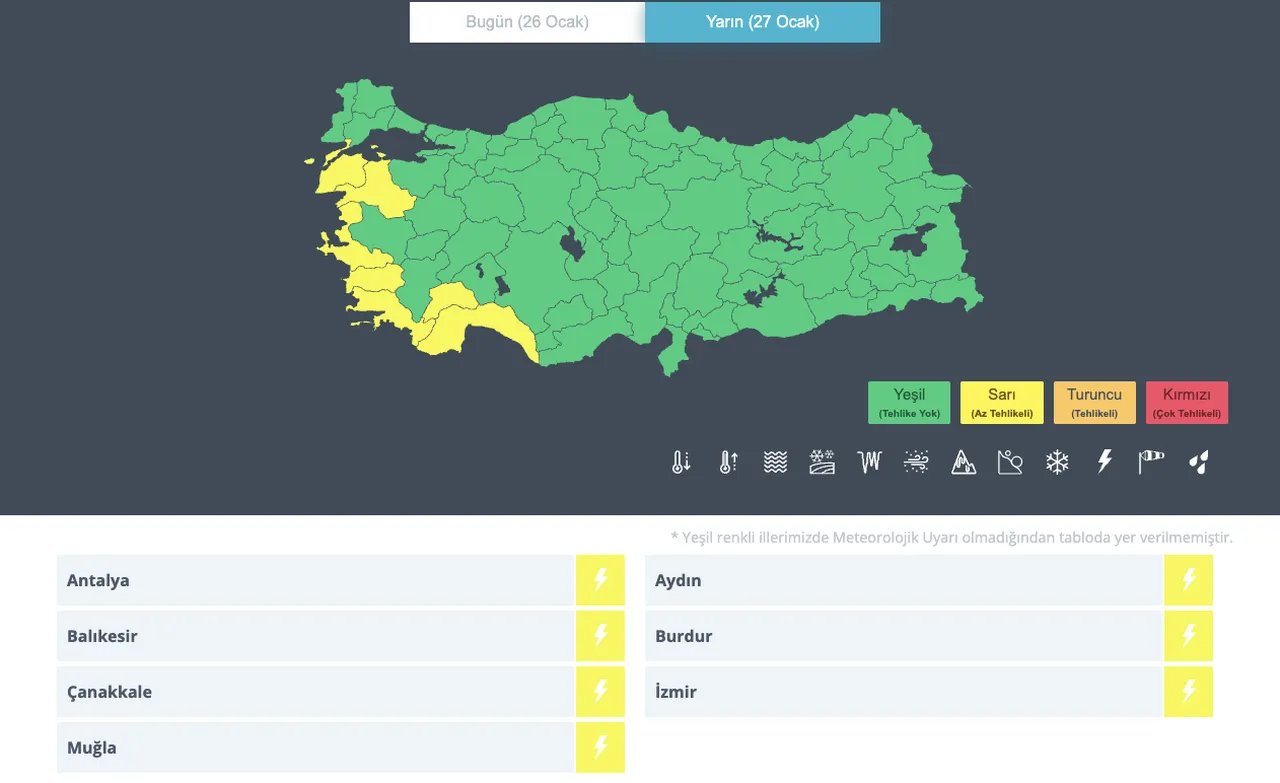The height and width of the screenshot is (783, 1280).
Task: Click the lightning icon next to Antalya
Action: [x=600, y=580]
